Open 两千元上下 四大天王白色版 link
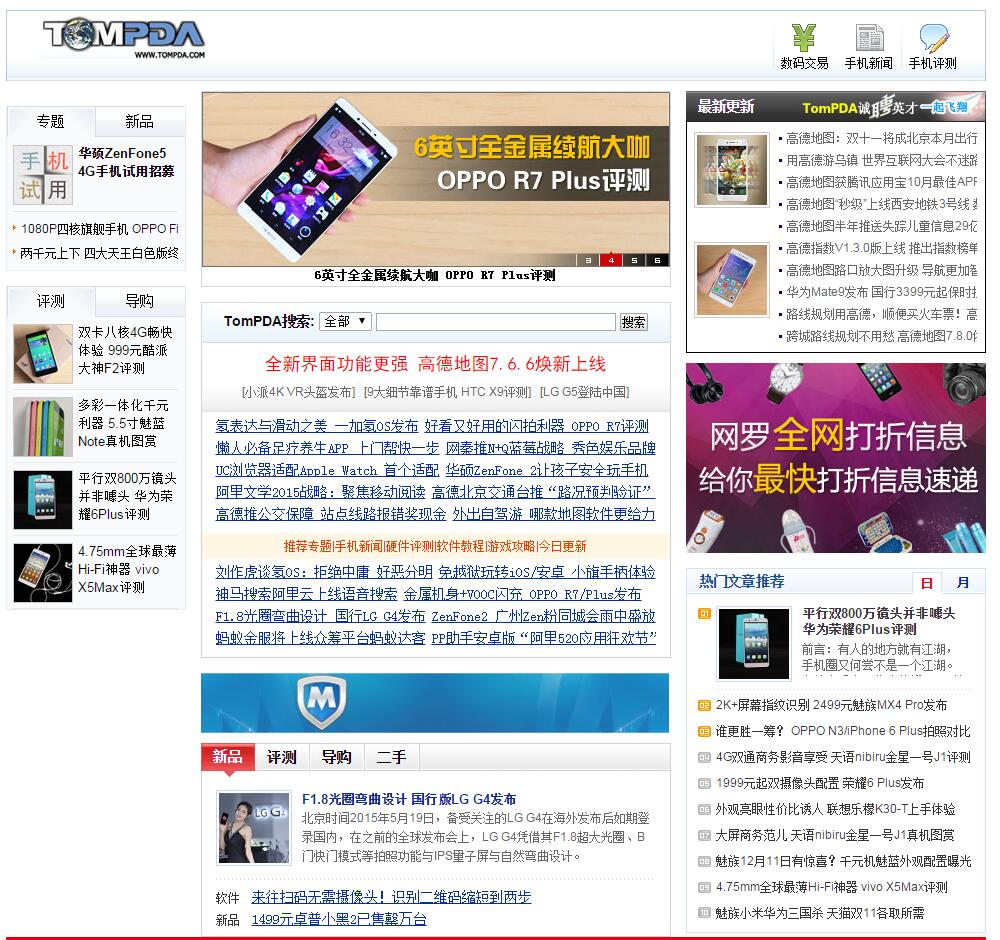The width and height of the screenshot is (1000, 940). (x=99, y=253)
